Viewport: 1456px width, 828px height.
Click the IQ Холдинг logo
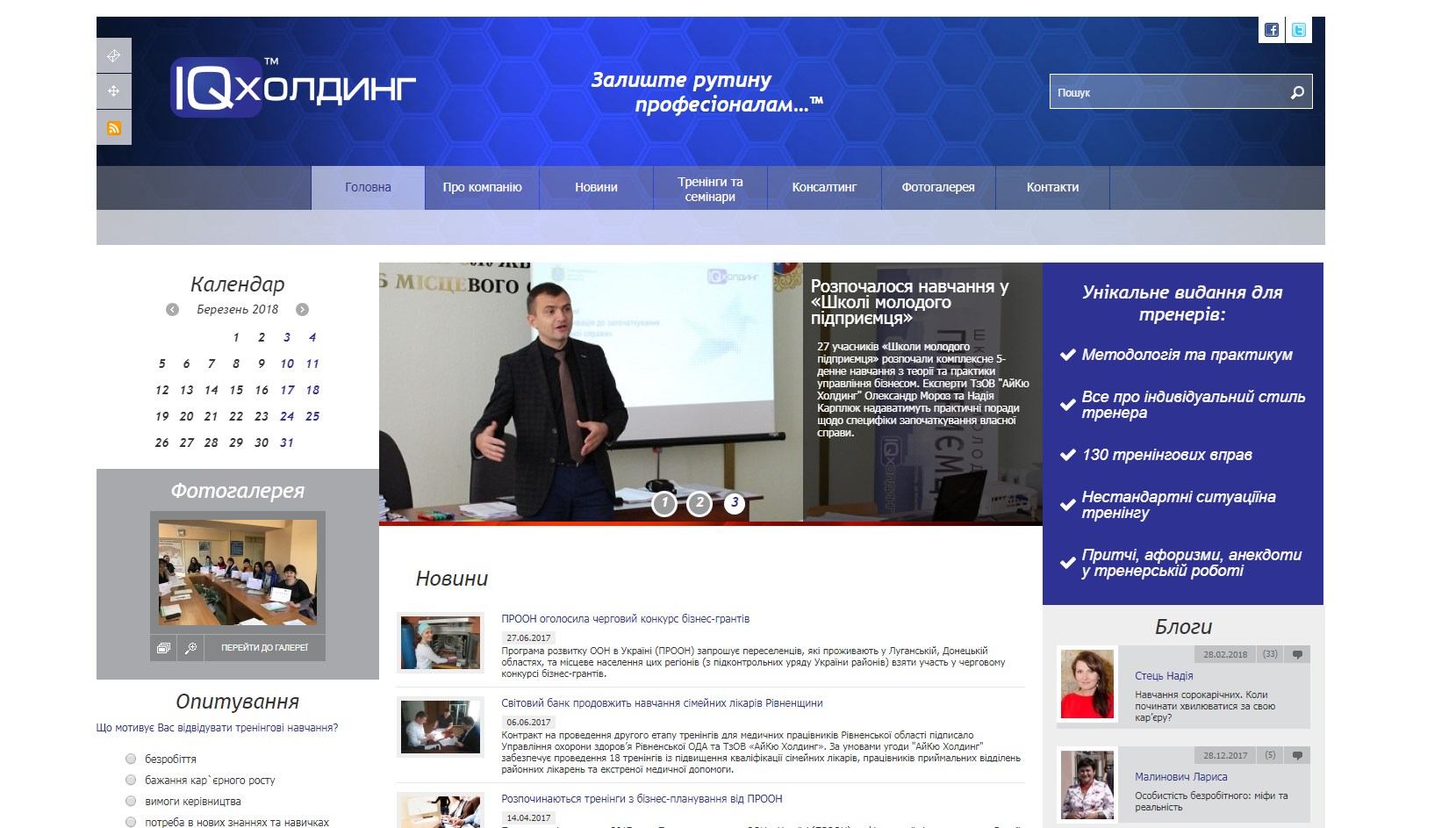coord(293,87)
